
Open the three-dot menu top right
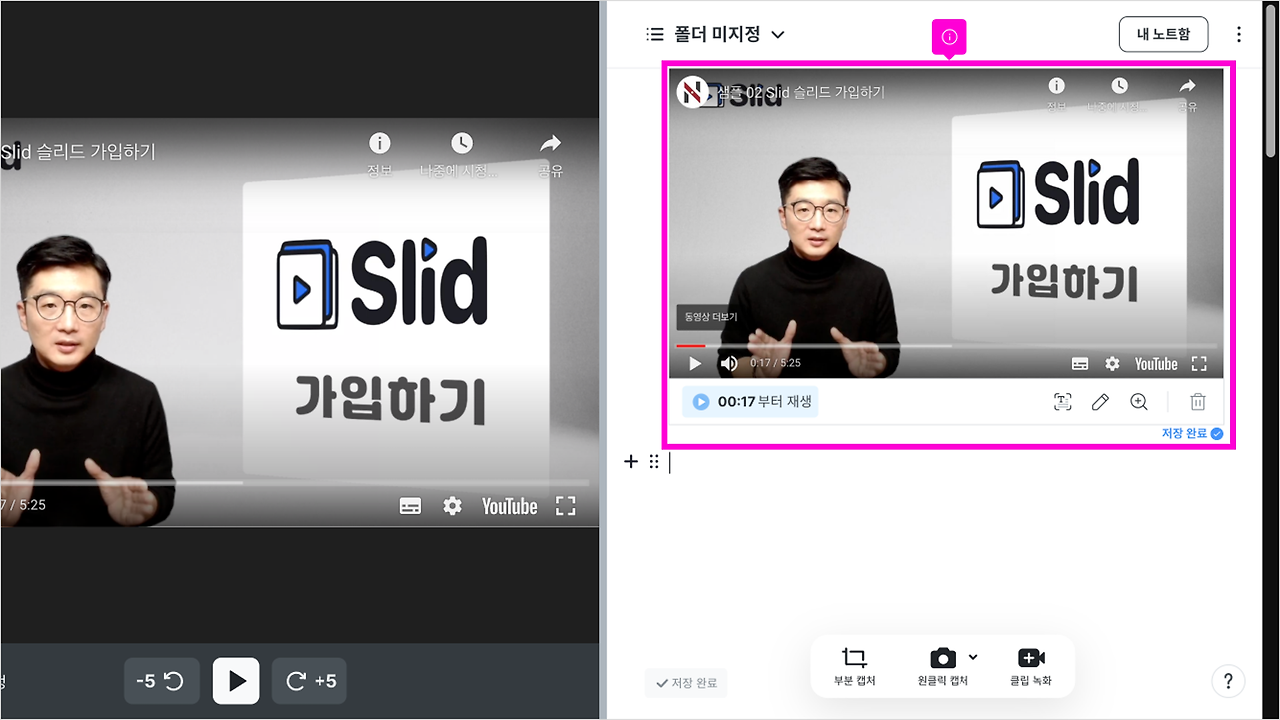pos(1238,33)
